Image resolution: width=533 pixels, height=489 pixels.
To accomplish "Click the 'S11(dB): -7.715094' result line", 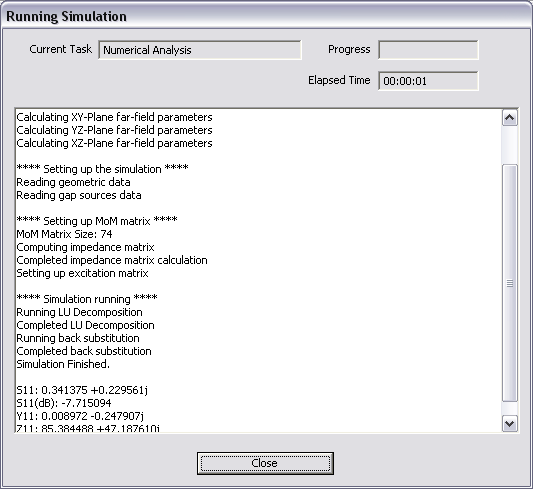I will [x=64, y=403].
